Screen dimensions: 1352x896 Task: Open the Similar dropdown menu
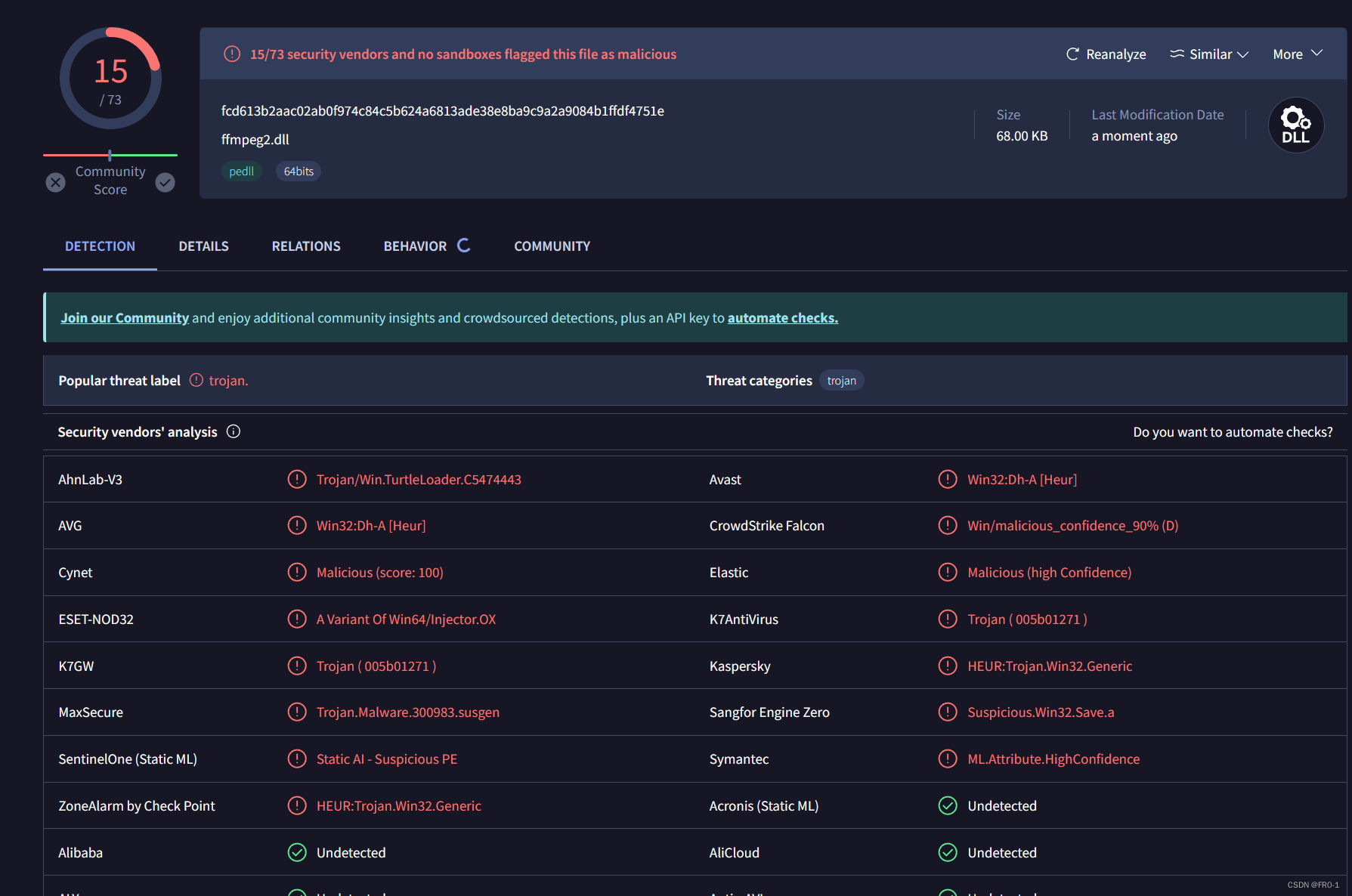[1208, 54]
